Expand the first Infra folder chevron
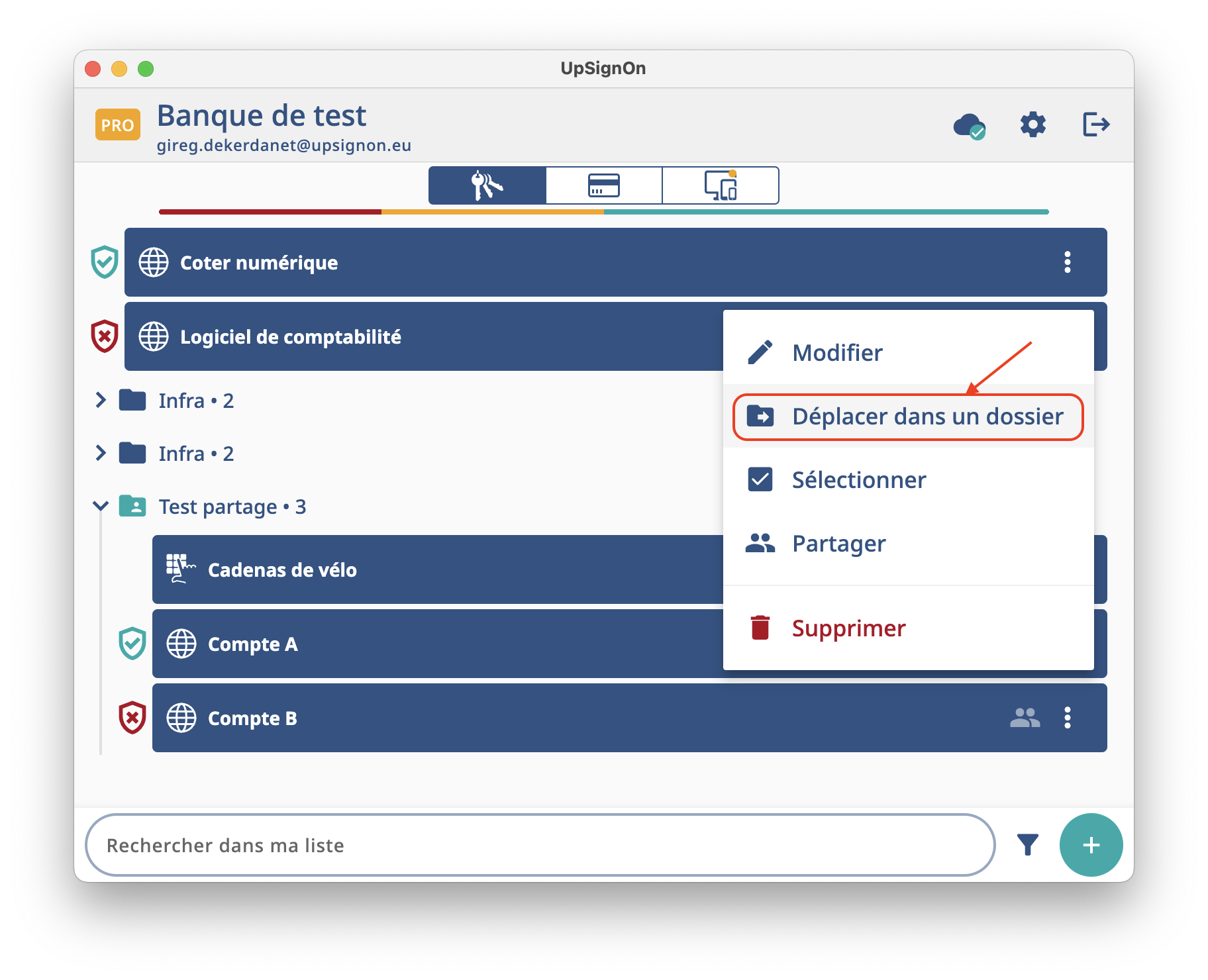This screenshot has width=1208, height=980. tap(101, 400)
